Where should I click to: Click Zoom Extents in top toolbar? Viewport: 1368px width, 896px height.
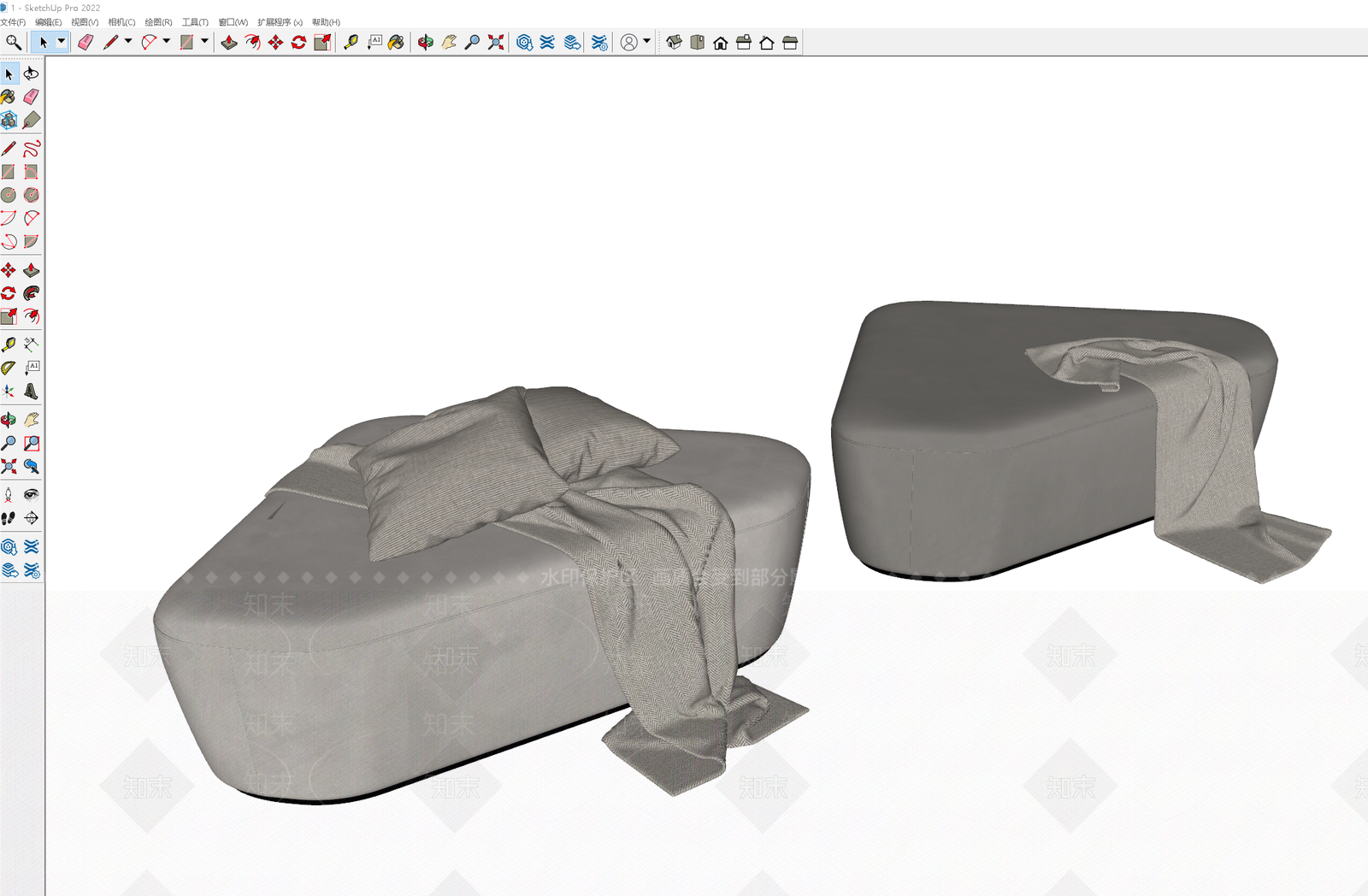(x=496, y=42)
